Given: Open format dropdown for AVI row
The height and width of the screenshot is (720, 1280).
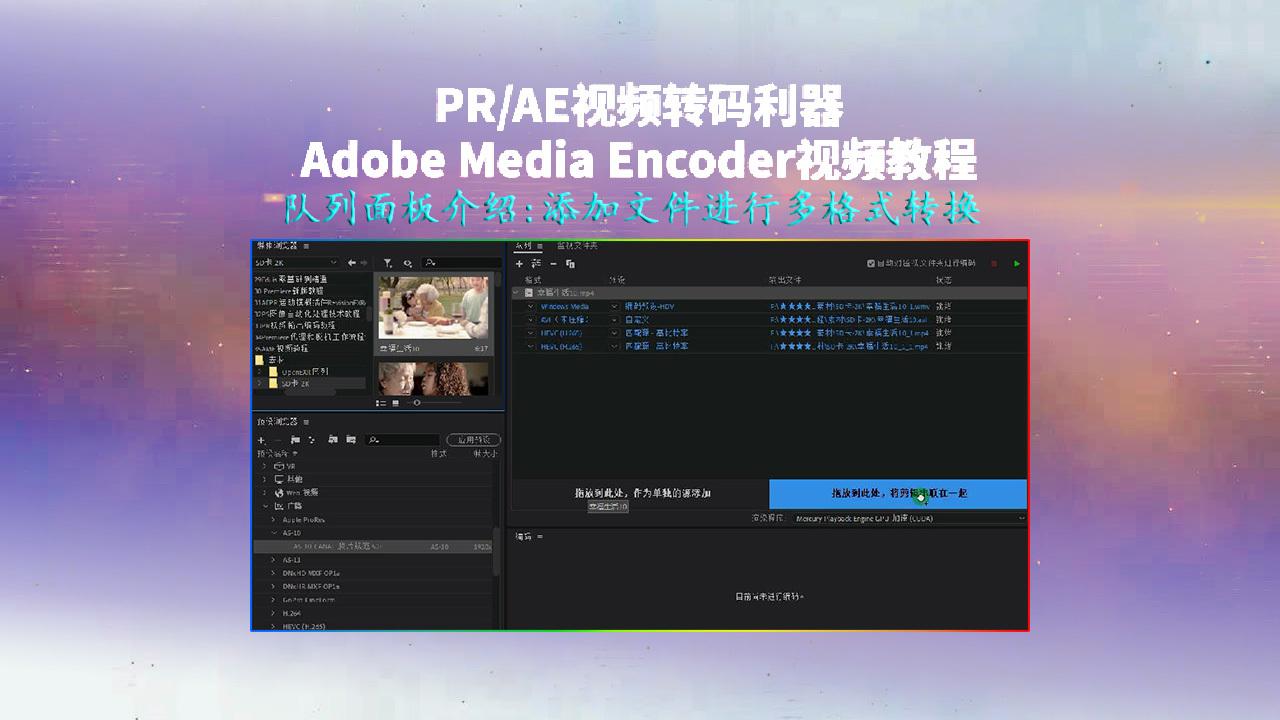Looking at the screenshot, I should [x=531, y=319].
